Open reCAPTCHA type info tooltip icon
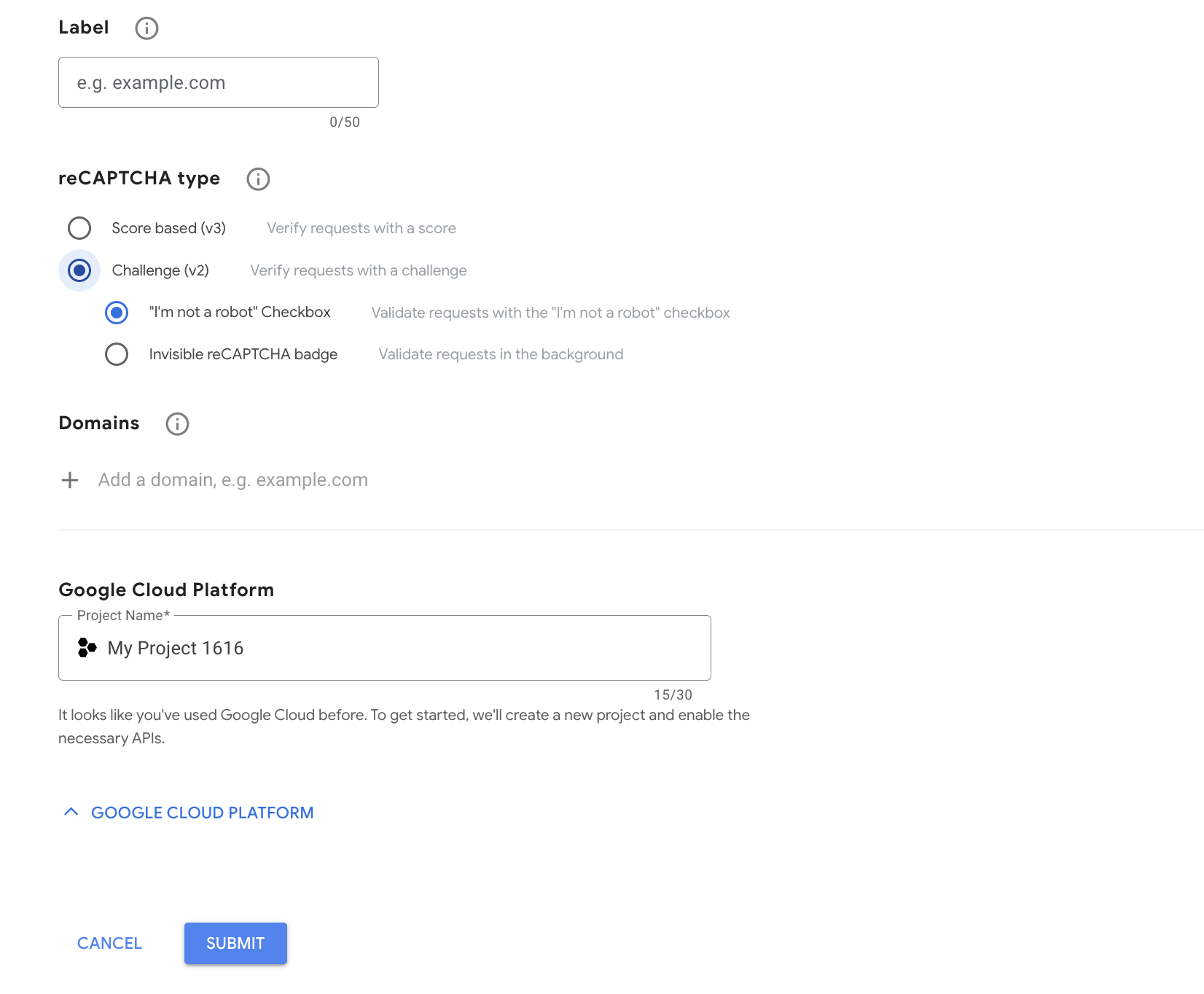This screenshot has width=1204, height=994. (x=258, y=179)
